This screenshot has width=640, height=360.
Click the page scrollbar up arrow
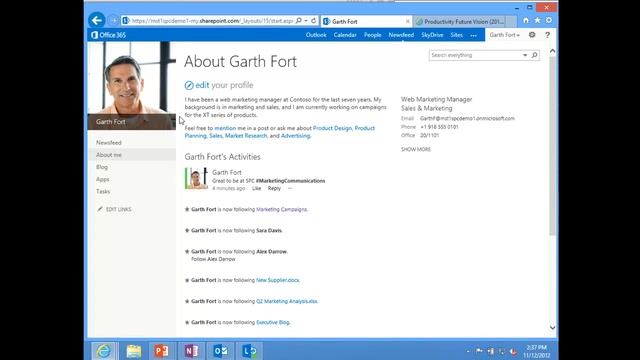click(x=552, y=51)
